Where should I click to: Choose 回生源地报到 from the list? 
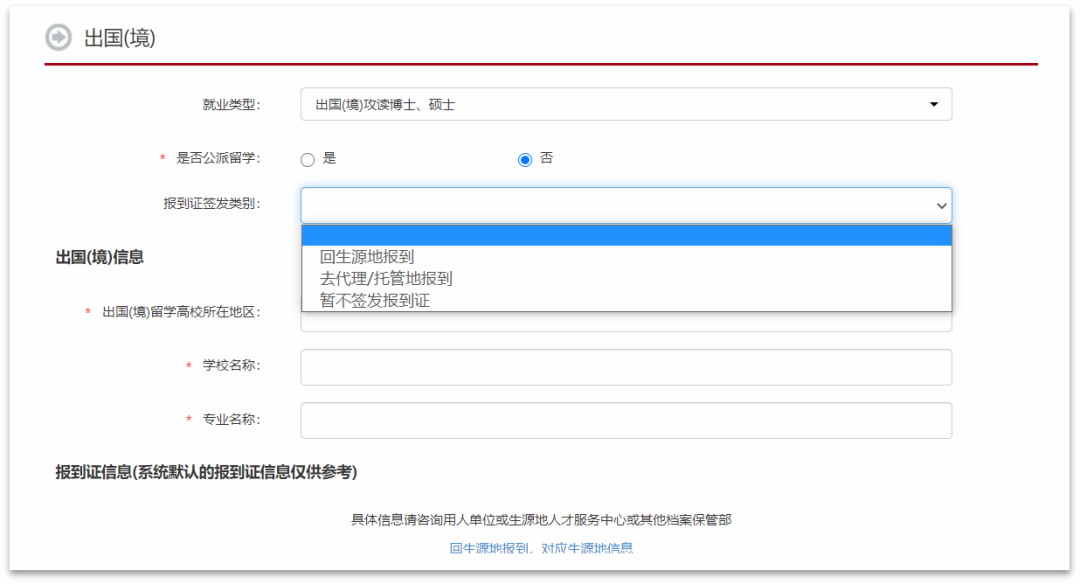click(367, 257)
